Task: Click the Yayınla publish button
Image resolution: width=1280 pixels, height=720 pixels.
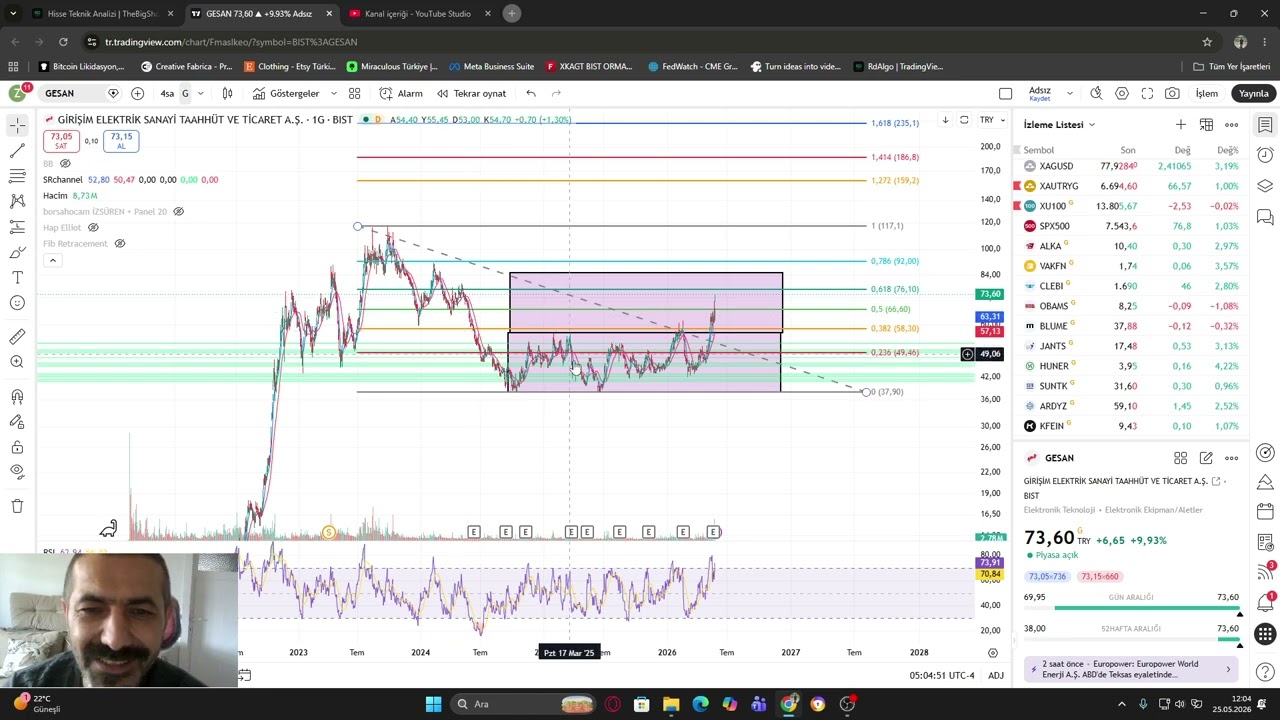Action: [x=1253, y=93]
